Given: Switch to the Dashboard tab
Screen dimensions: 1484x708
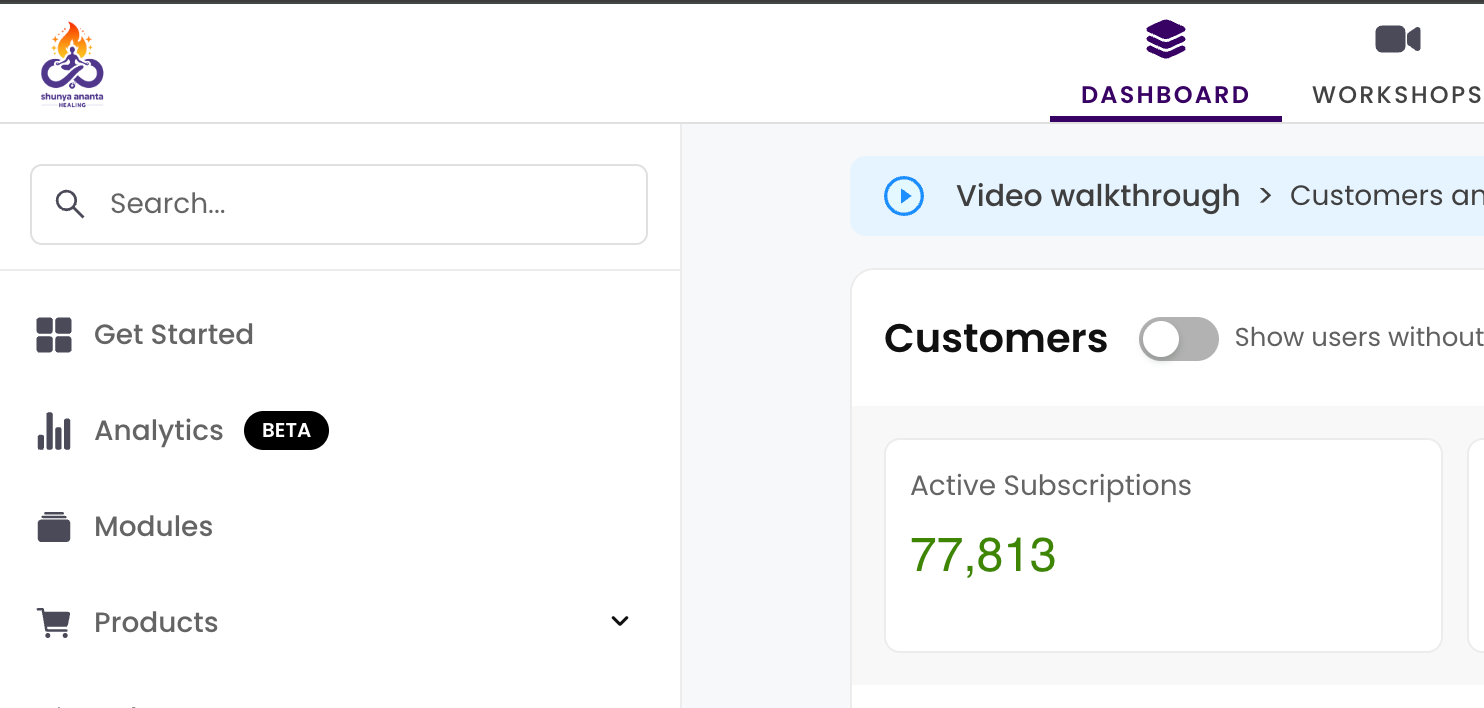Looking at the screenshot, I should coord(1165,95).
